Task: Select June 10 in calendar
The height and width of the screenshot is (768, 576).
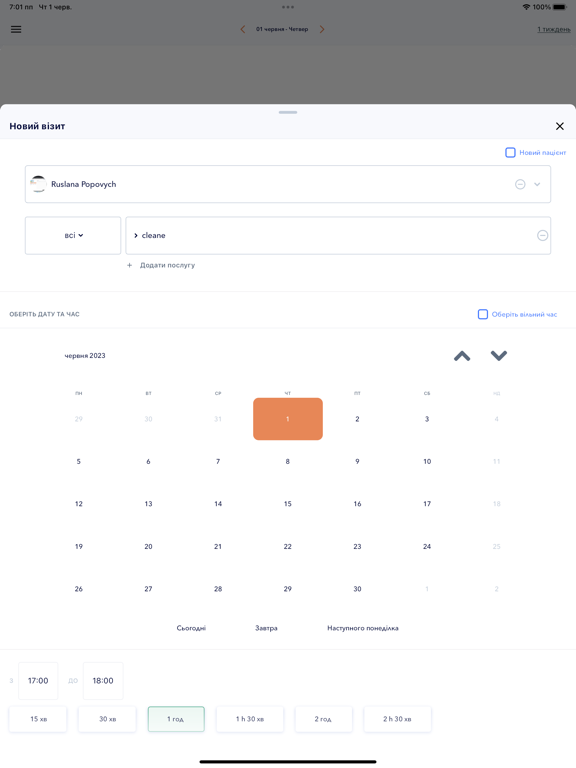Action: [427, 461]
